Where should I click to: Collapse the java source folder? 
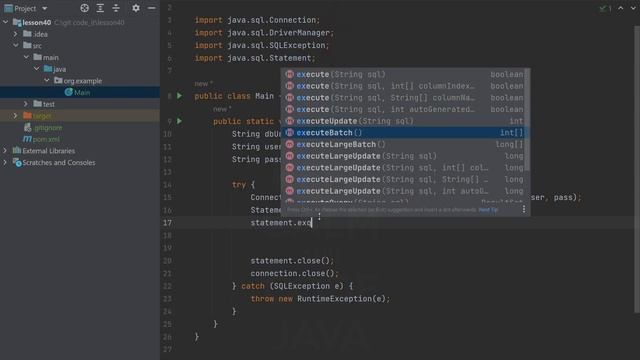click(x=37, y=69)
